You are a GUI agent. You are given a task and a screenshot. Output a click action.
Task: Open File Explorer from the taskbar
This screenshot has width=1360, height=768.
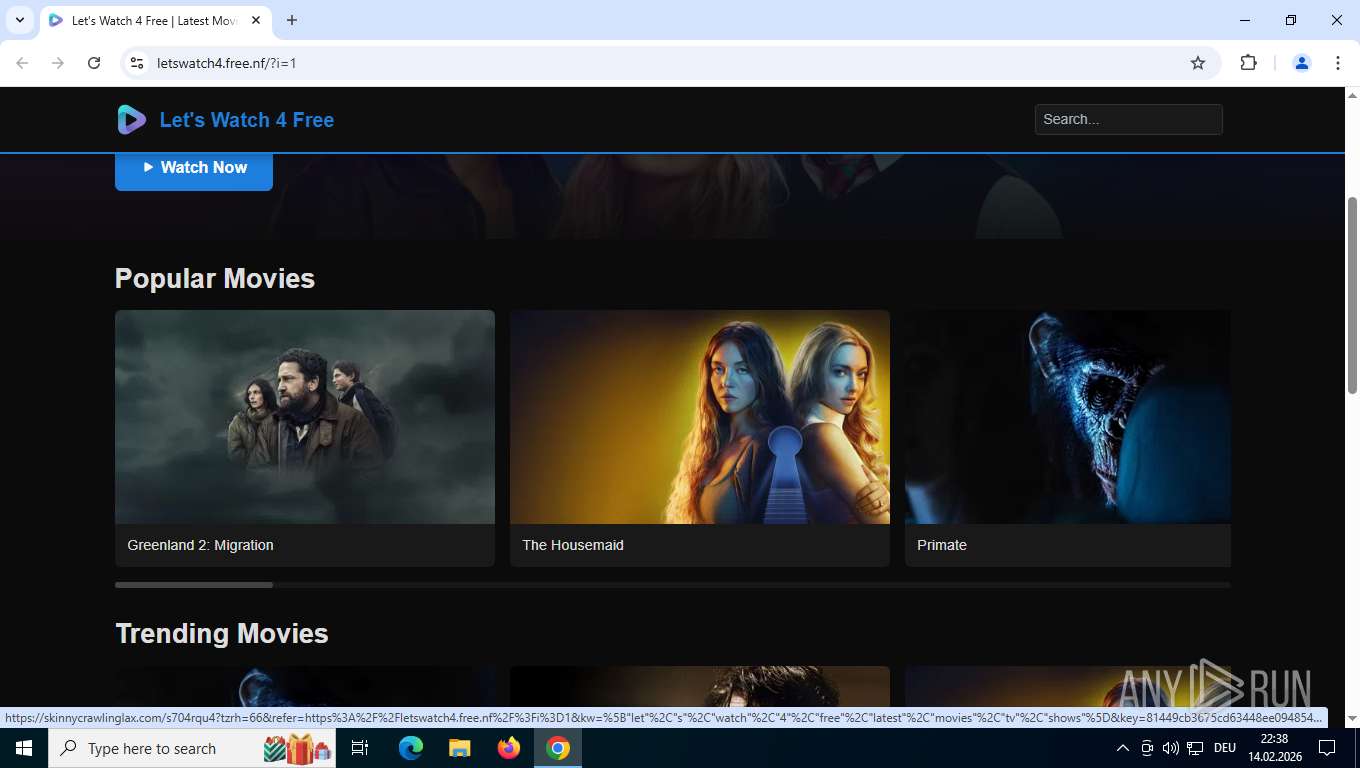[x=459, y=748]
